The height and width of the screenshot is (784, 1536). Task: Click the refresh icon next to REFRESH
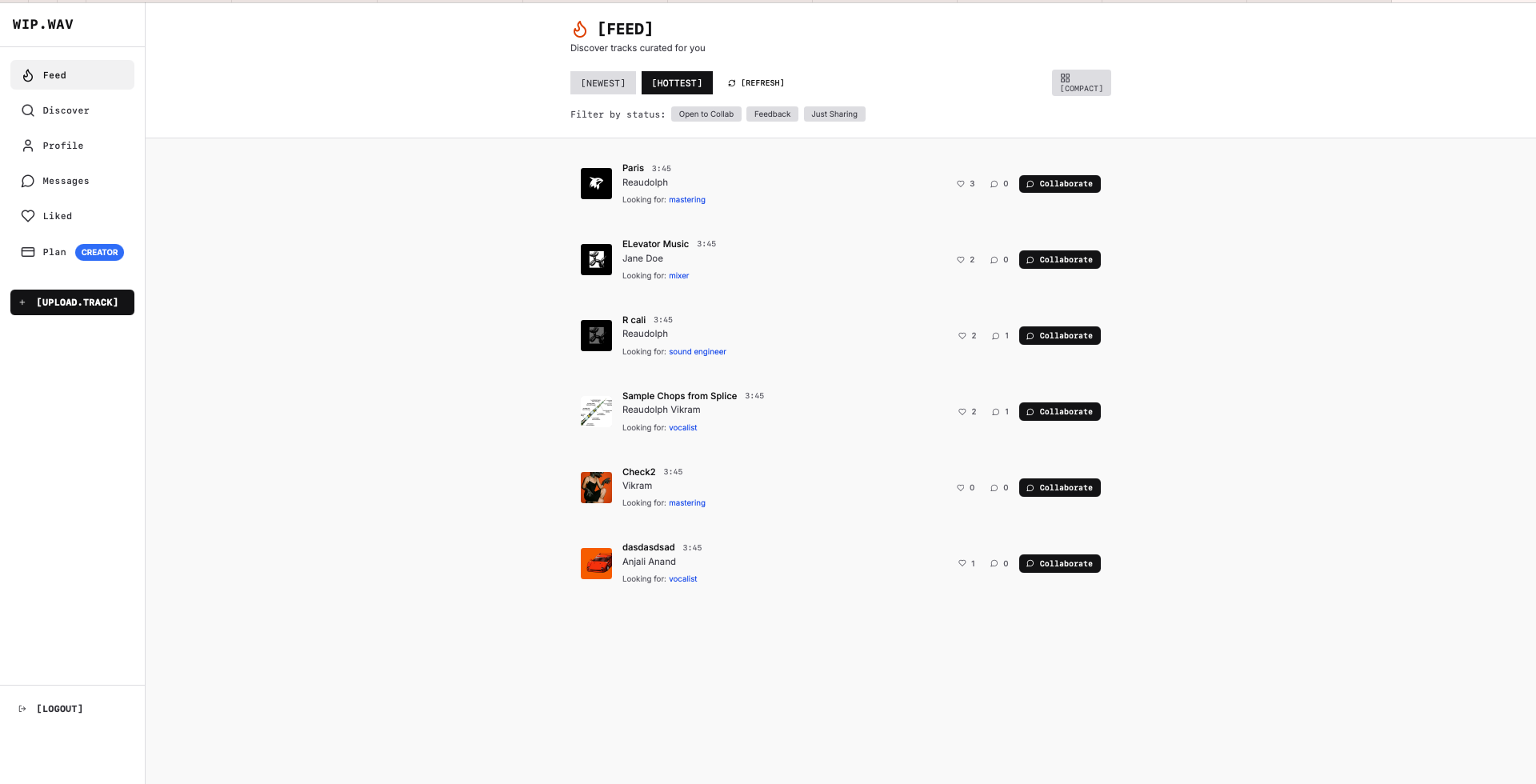[730, 82]
